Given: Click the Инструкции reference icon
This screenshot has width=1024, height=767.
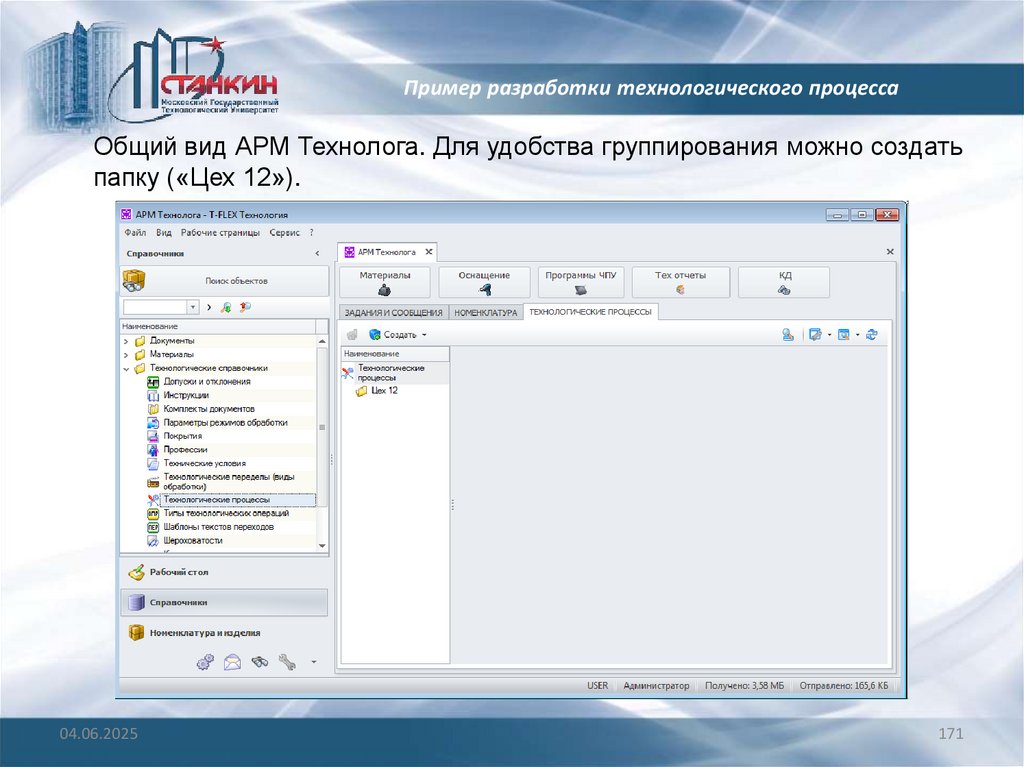Looking at the screenshot, I should 153,395.
